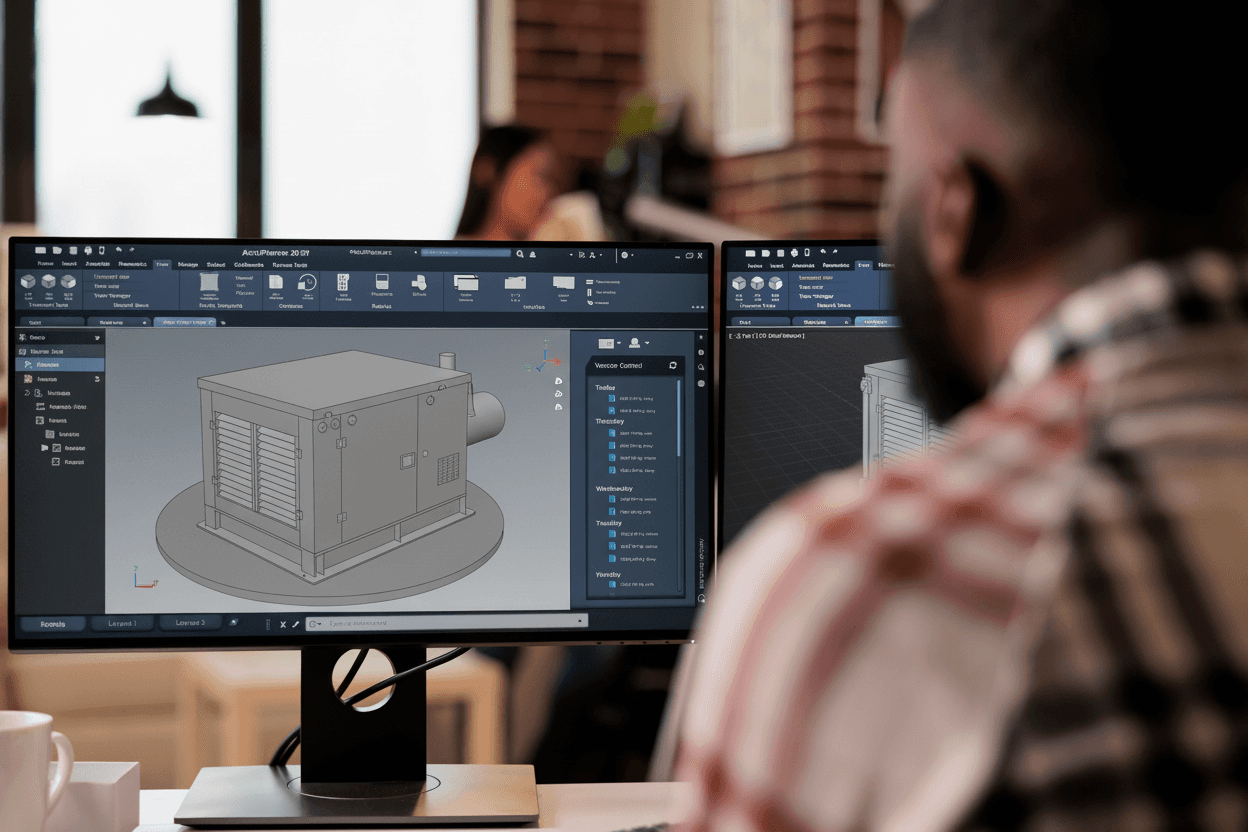Select the leftmost cube visual style icon
The image size is (1248, 832).
pos(28,281)
